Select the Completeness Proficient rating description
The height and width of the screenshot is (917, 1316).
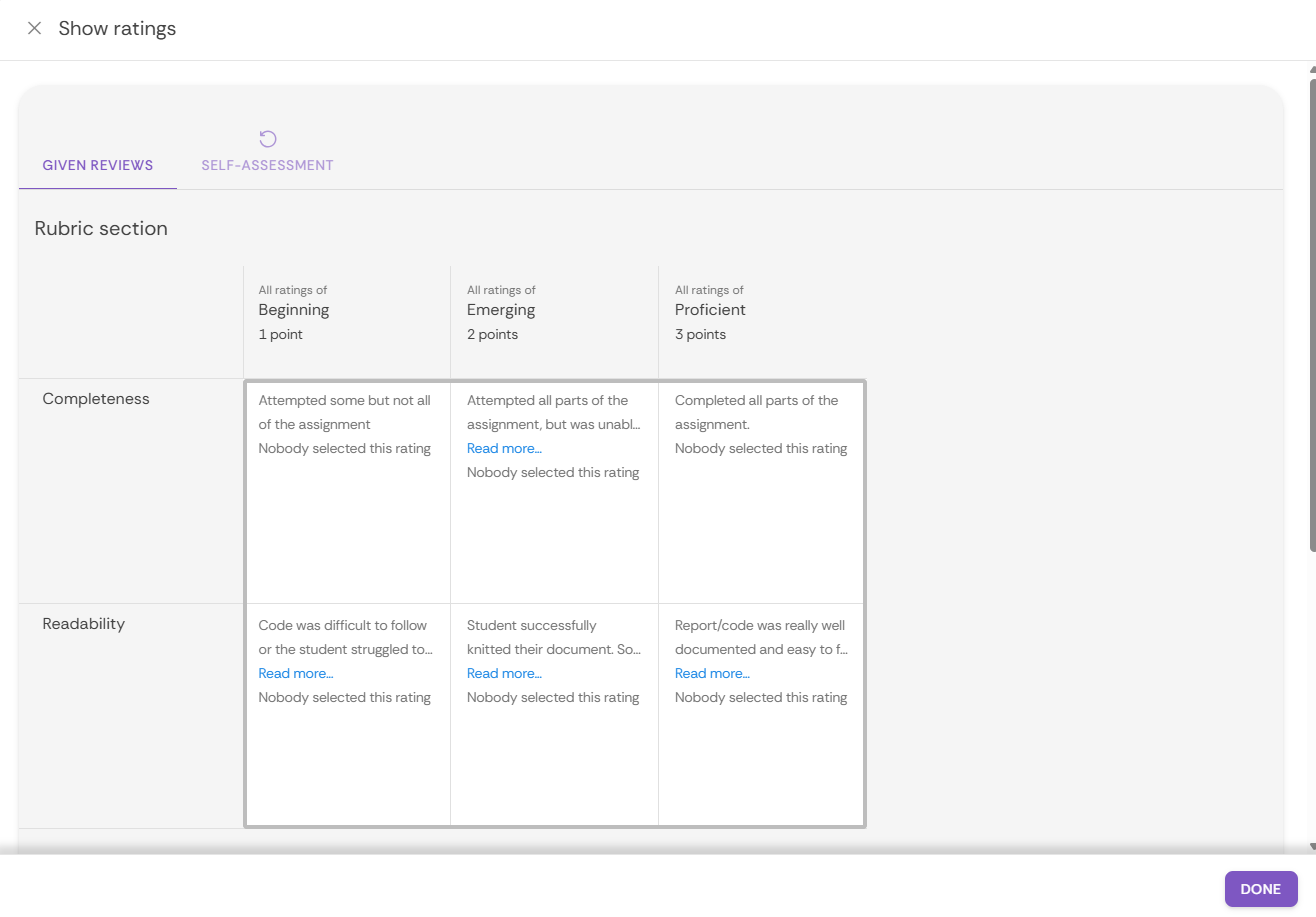(756, 412)
